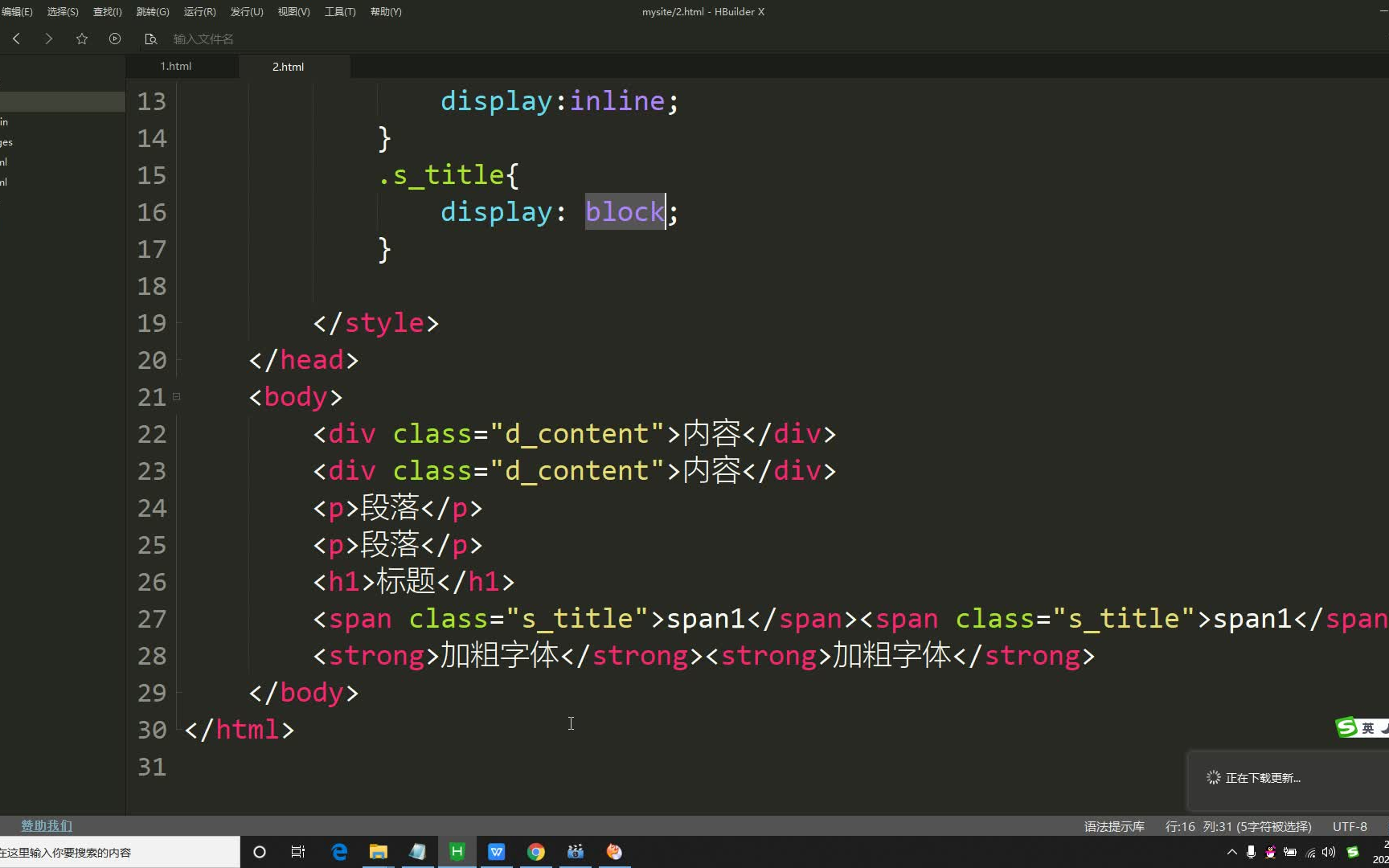Type-in field: click 输入文件名 box
Image resolution: width=1389 pixels, height=868 pixels.
tap(203, 39)
